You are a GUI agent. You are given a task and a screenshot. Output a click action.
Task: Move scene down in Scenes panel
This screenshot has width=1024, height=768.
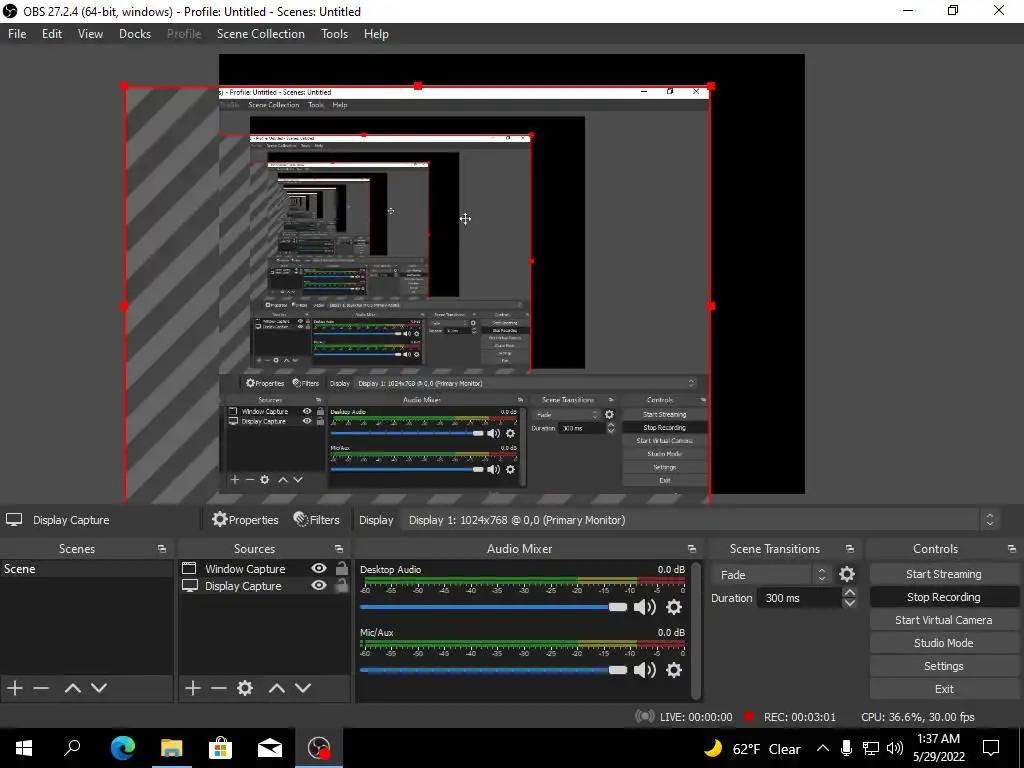[x=99, y=688]
